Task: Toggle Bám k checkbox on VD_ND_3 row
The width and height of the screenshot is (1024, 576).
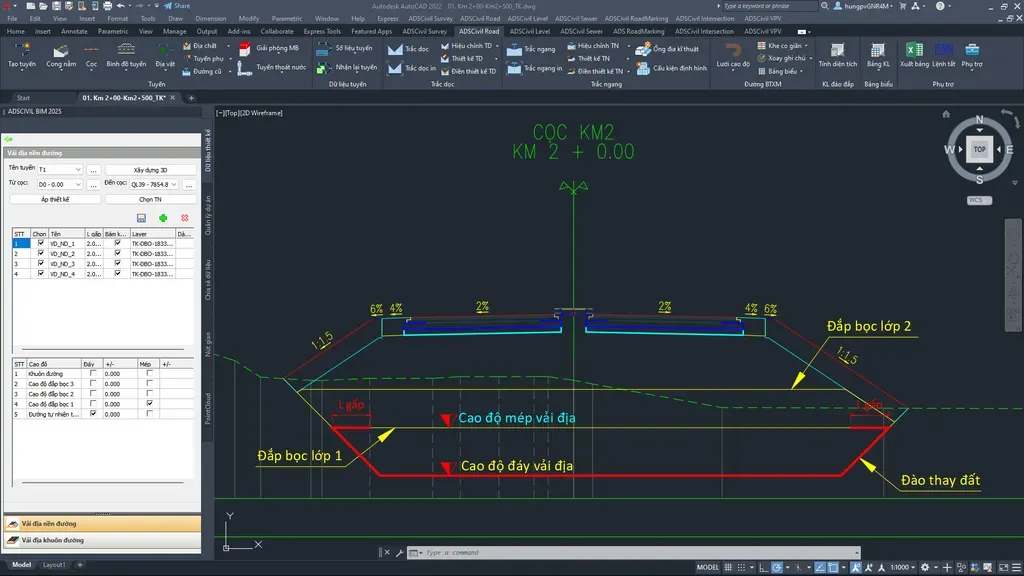Action: tap(117, 263)
